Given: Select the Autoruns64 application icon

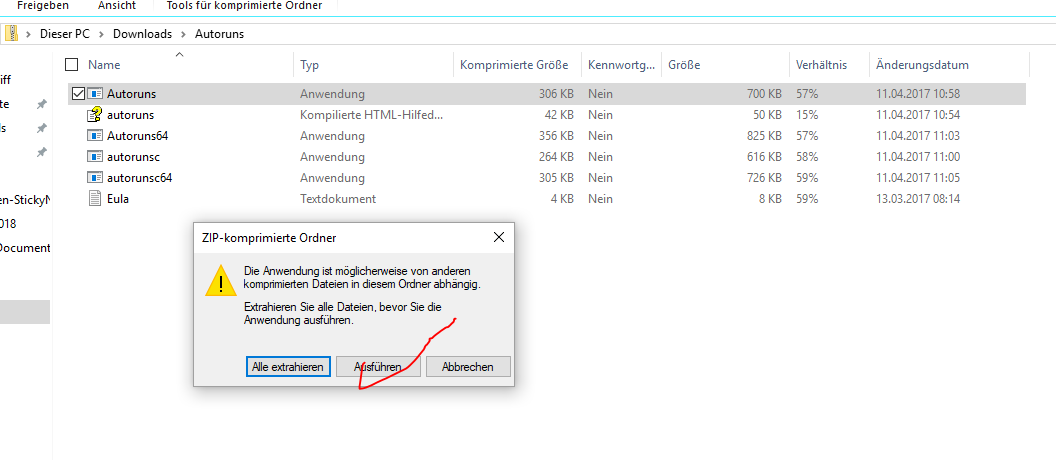Looking at the screenshot, I should point(95,136).
